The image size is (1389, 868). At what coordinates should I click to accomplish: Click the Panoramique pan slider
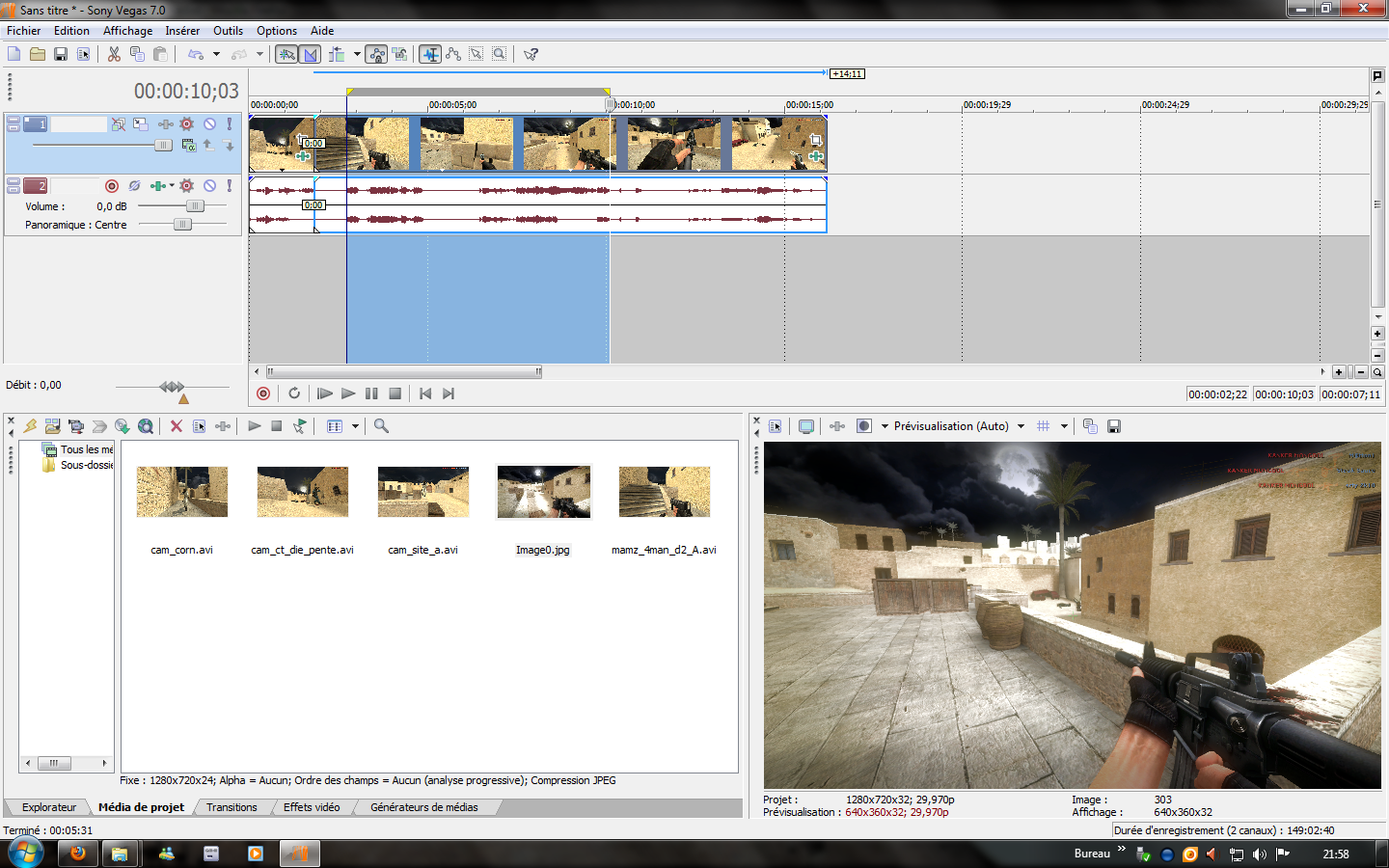[x=182, y=224]
